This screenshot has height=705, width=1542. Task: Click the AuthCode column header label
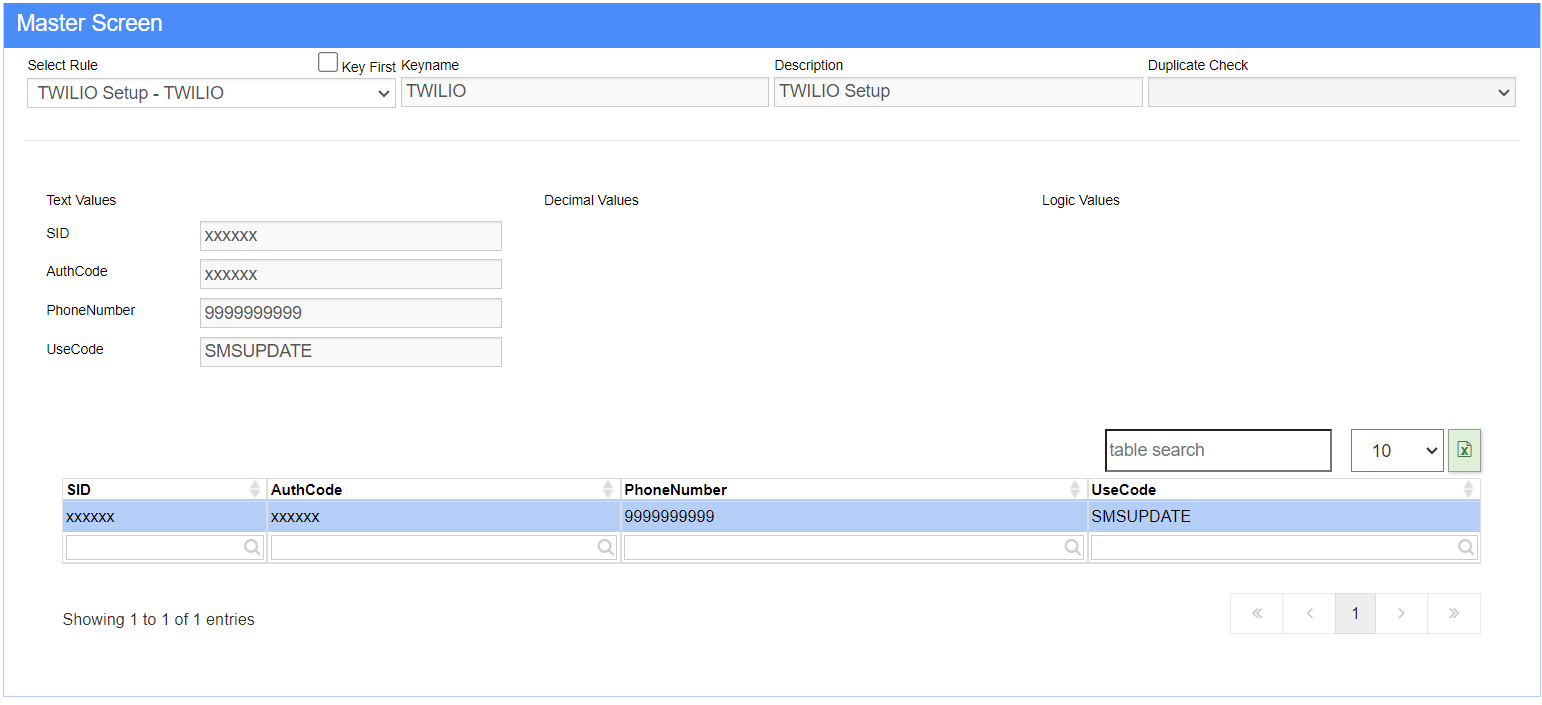[x=306, y=490]
